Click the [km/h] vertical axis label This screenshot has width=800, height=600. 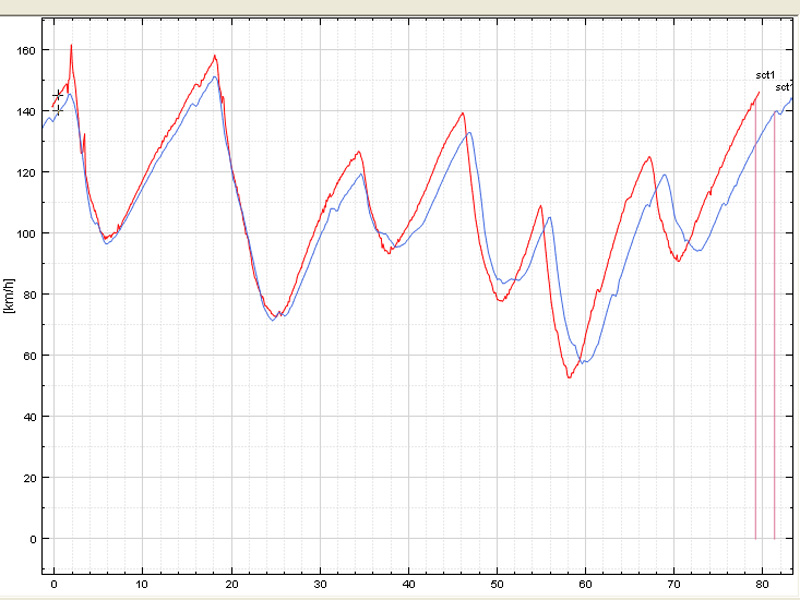tap(9, 295)
